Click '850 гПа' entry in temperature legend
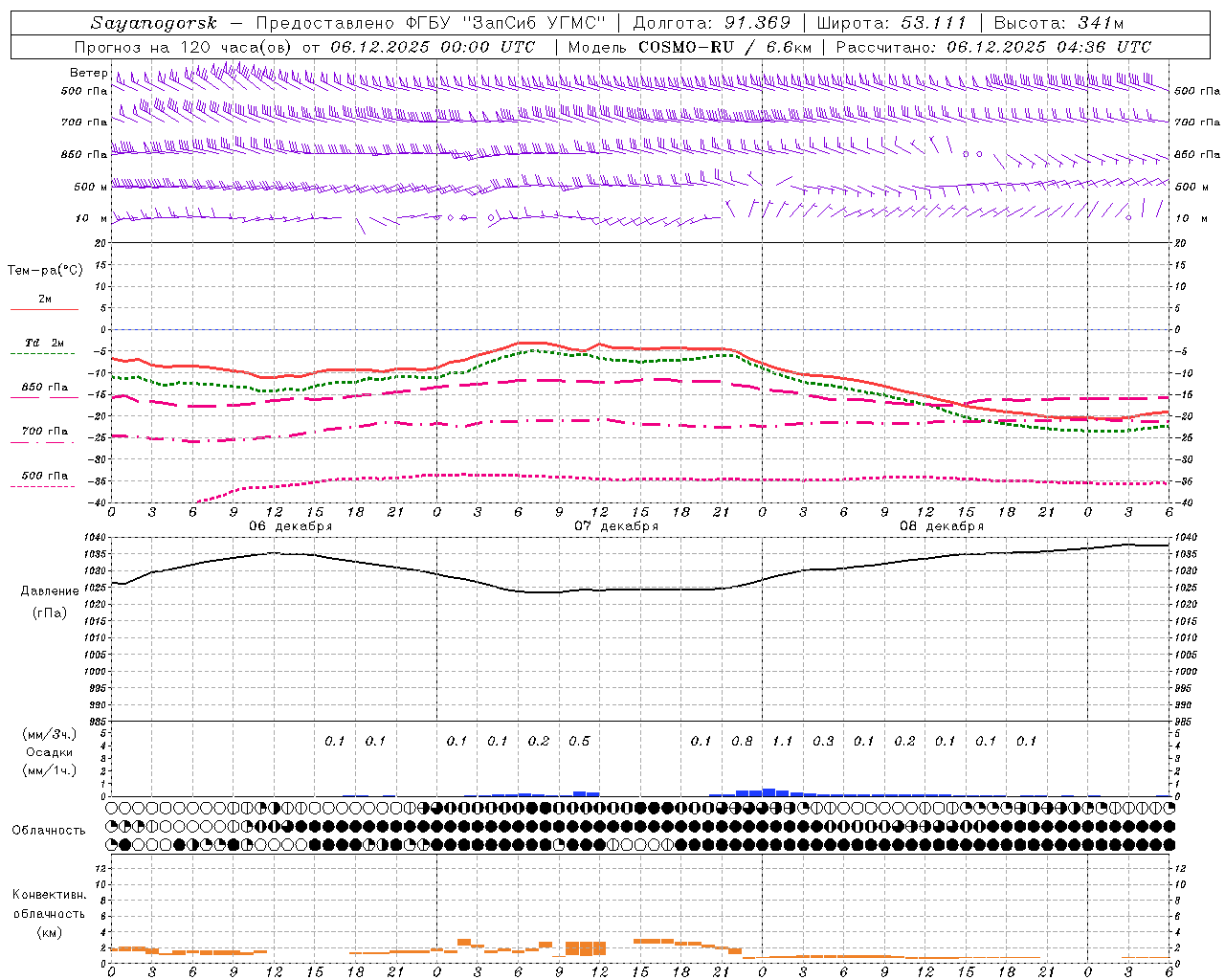Image resolution: width=1225 pixels, height=980 pixels. click(x=45, y=388)
